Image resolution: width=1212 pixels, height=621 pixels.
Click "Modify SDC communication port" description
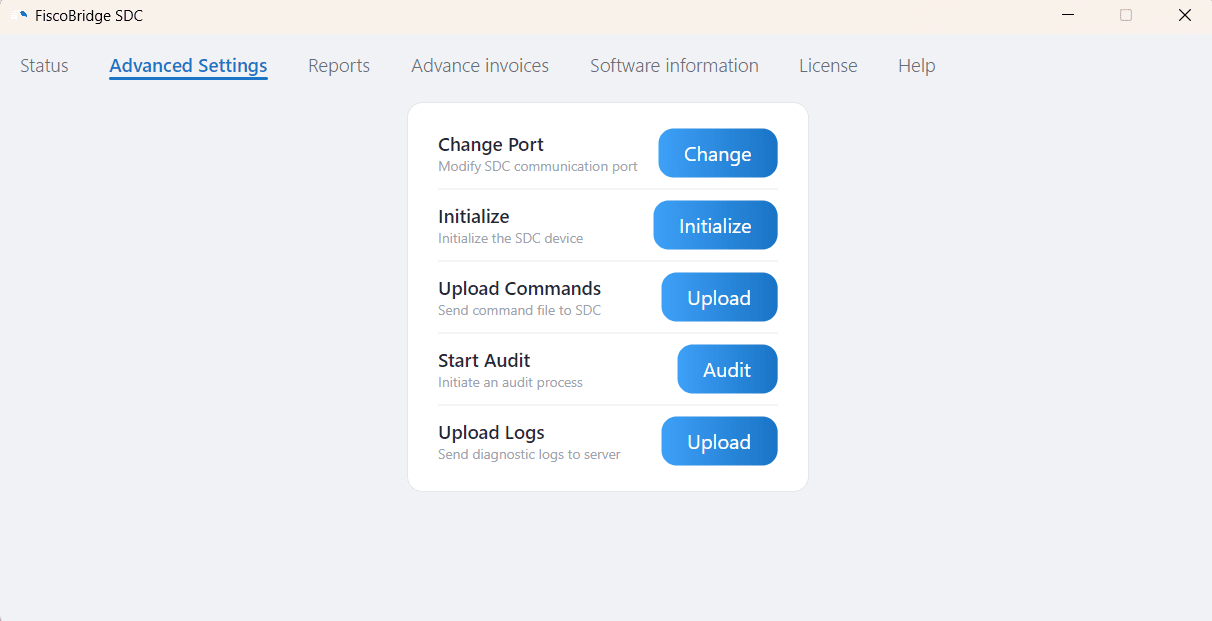point(538,166)
